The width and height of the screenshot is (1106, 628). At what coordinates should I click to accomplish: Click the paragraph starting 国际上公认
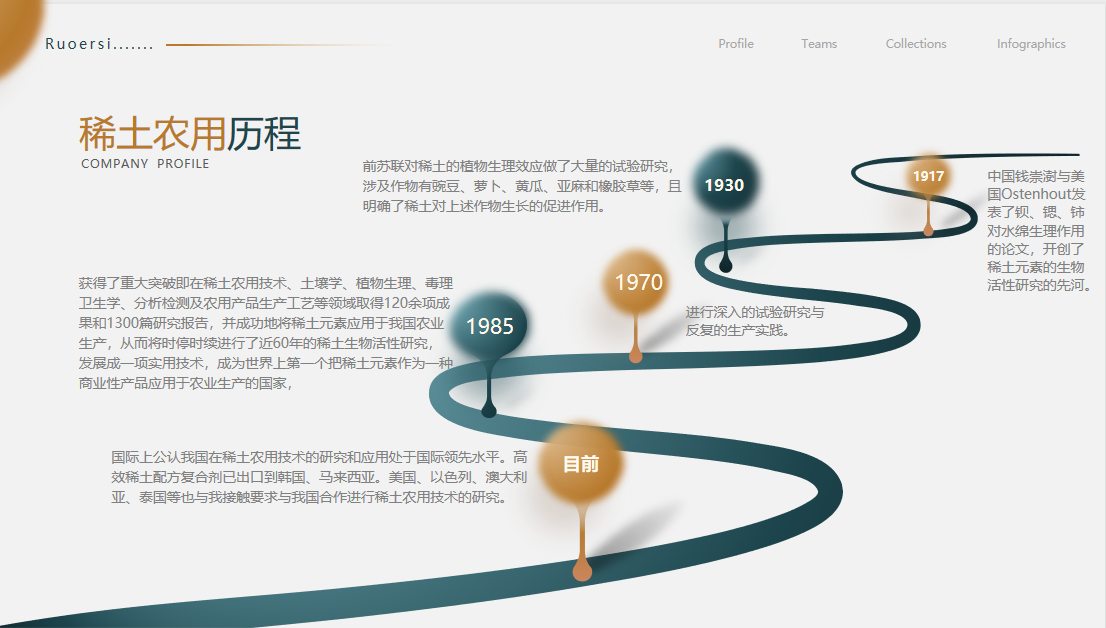pos(318,476)
